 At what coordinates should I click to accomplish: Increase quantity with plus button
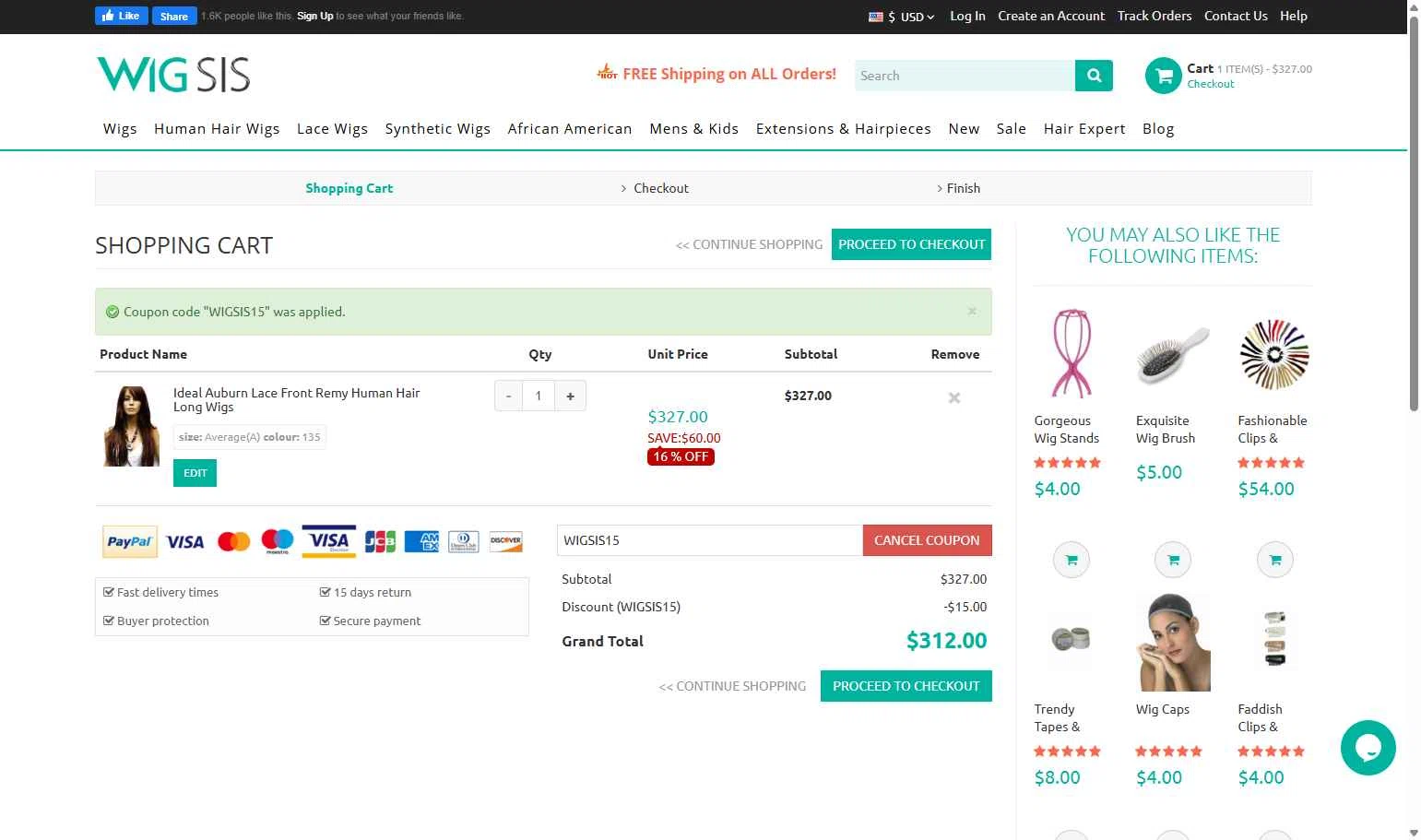pyautogui.click(x=570, y=396)
